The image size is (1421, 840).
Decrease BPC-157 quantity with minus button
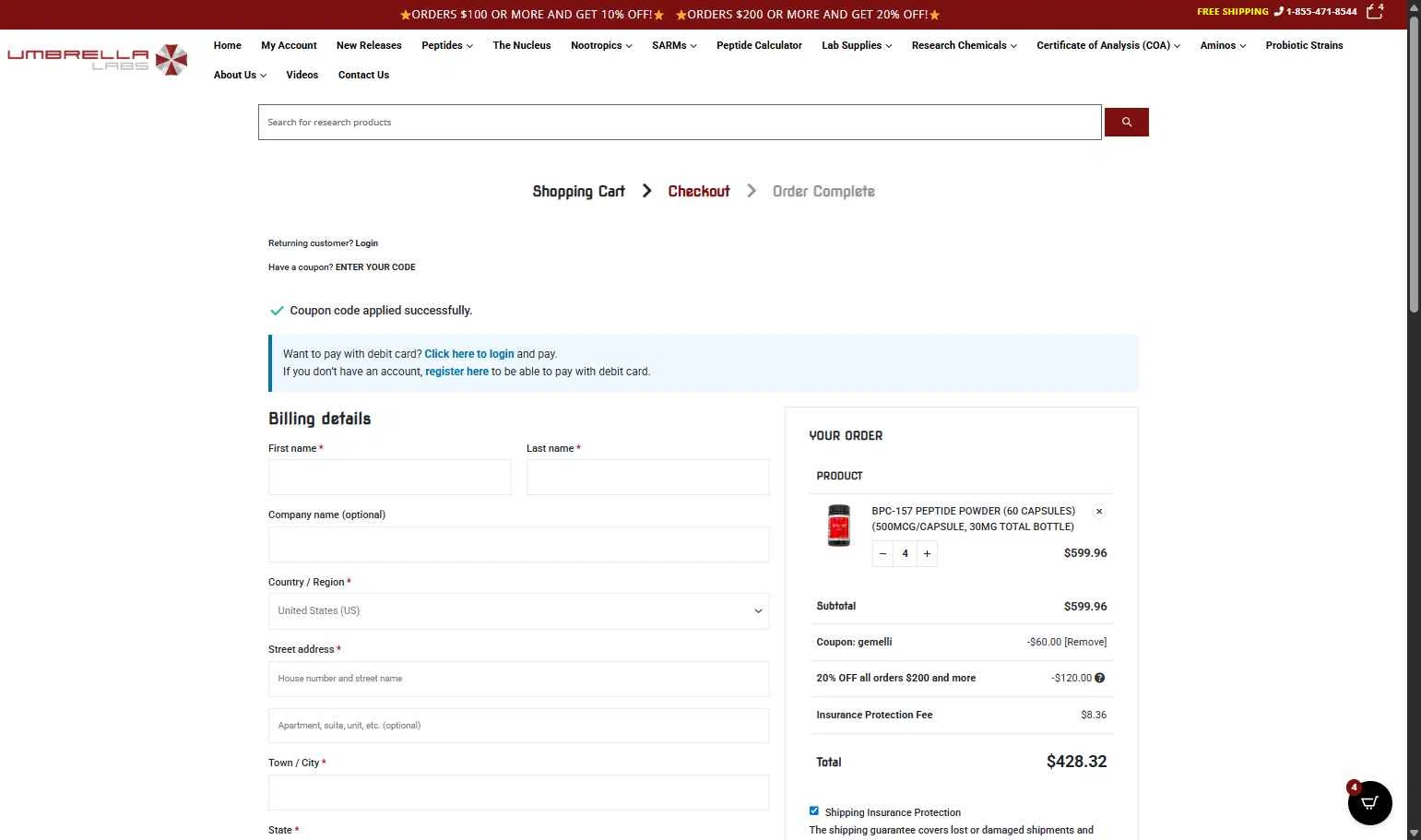(x=882, y=553)
